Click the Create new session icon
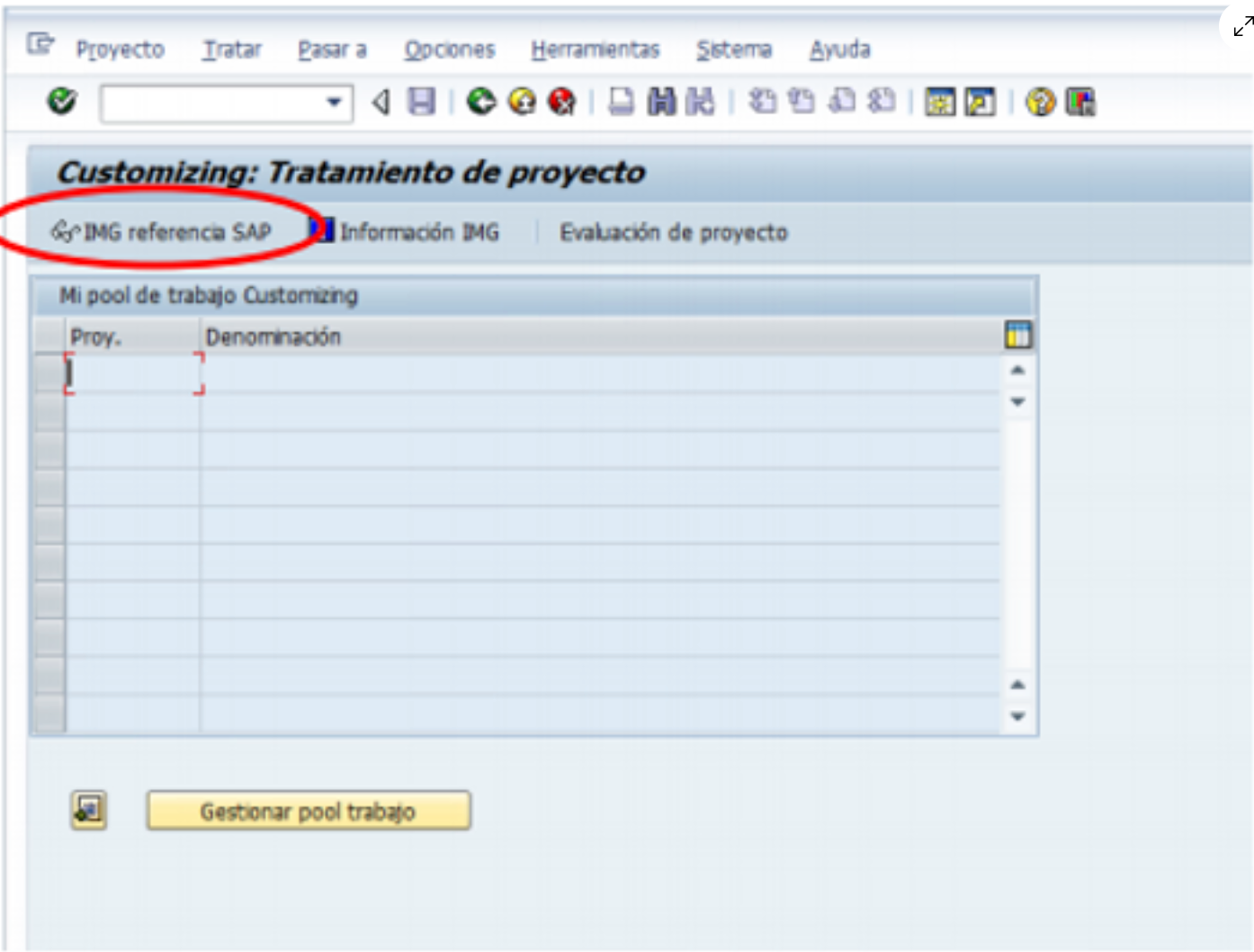1254x952 pixels. point(940,103)
